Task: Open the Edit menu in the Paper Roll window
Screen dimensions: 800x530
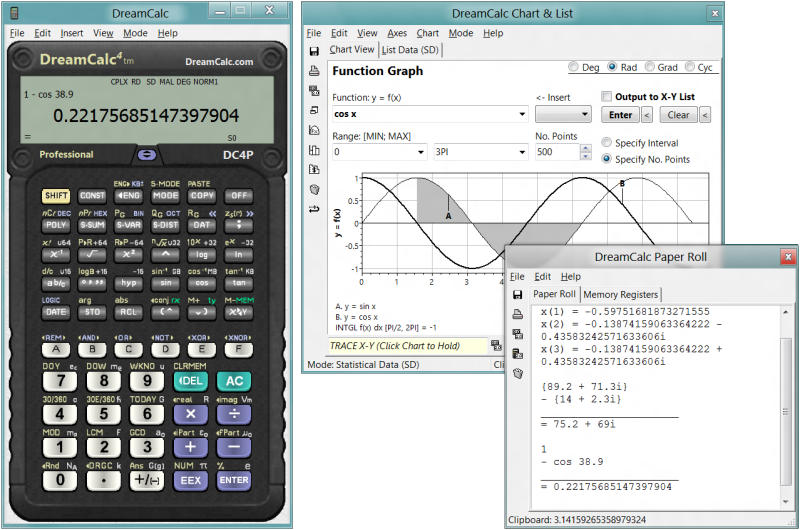Action: 542,276
